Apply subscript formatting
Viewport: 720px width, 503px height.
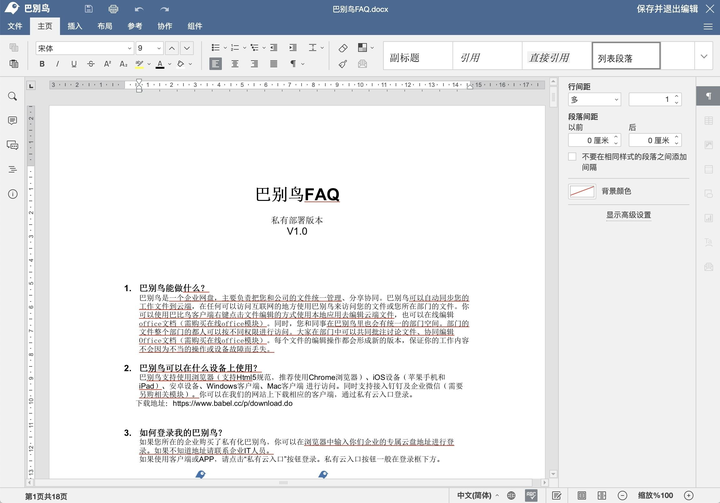pyautogui.click(x=123, y=64)
